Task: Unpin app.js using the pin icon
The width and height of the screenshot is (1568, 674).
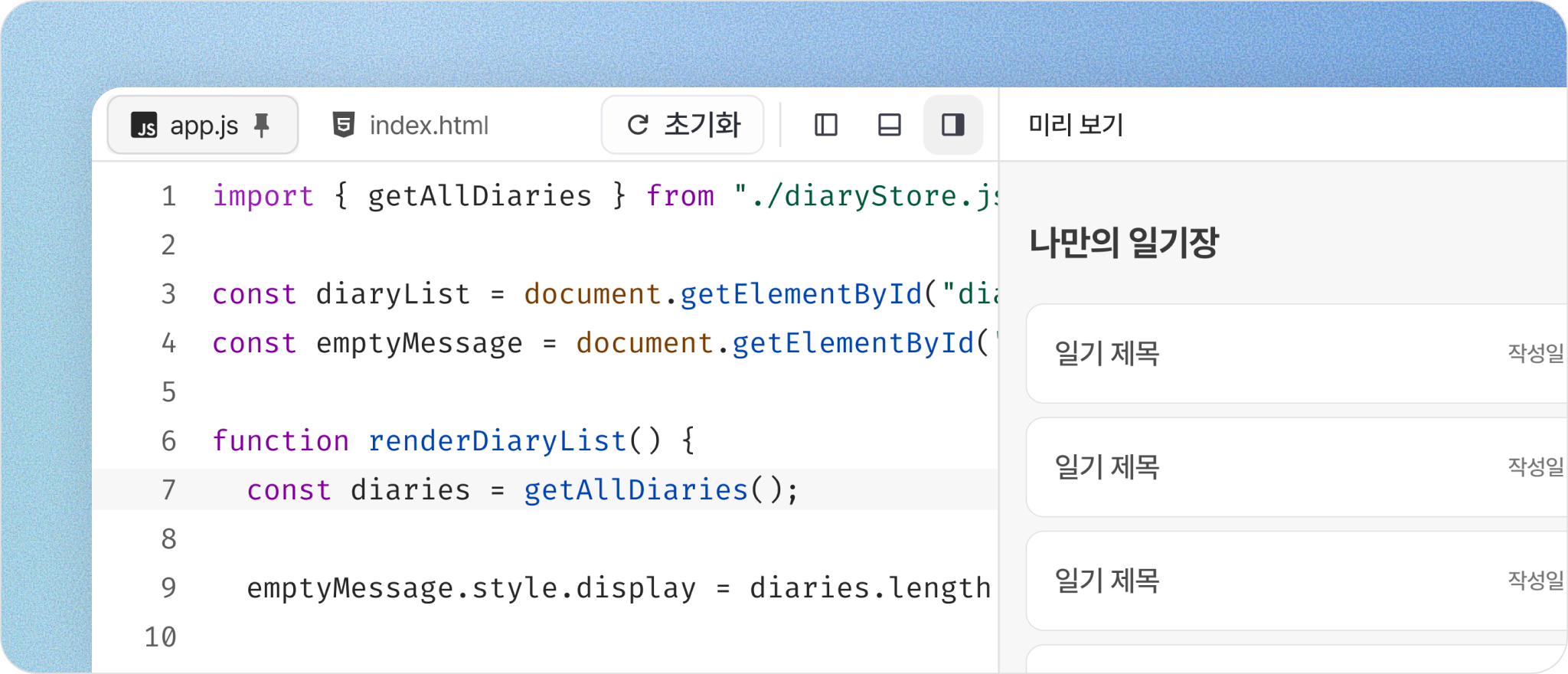Action: 262,125
